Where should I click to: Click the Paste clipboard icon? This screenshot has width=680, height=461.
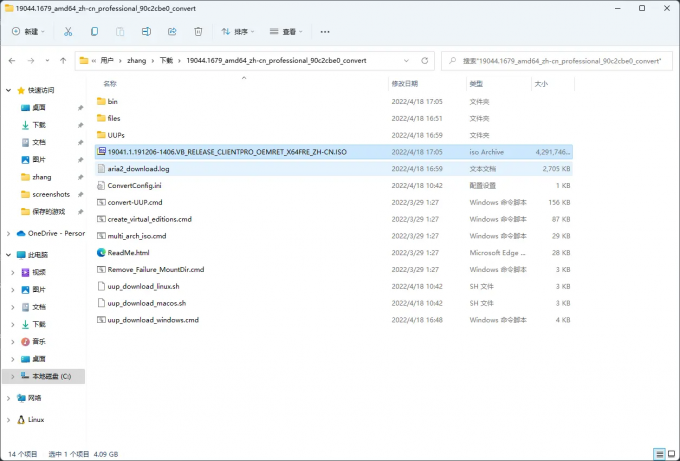[120, 32]
